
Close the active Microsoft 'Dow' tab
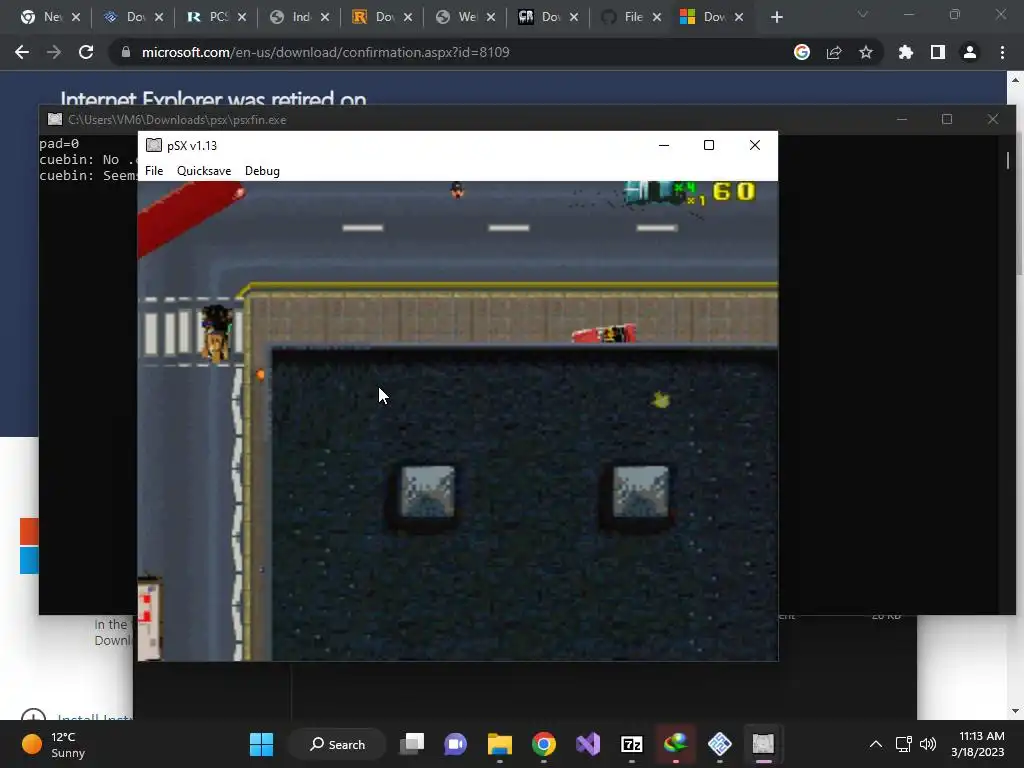tap(739, 18)
